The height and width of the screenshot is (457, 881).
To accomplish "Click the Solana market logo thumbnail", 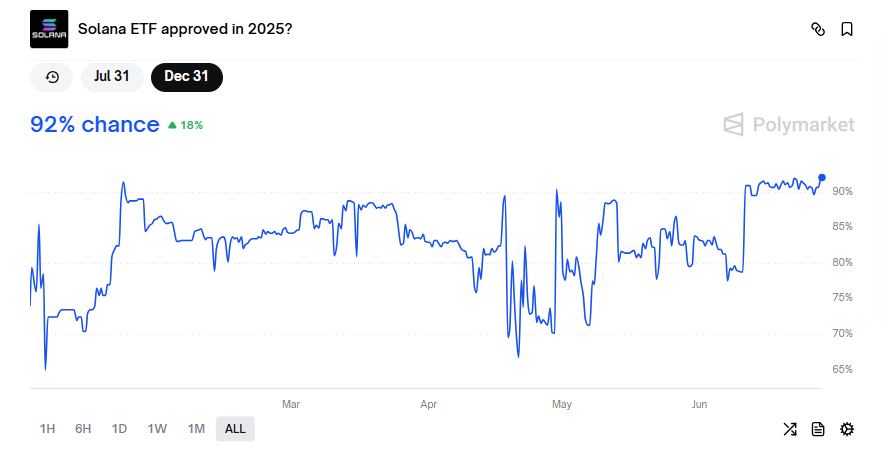I will click(x=49, y=29).
